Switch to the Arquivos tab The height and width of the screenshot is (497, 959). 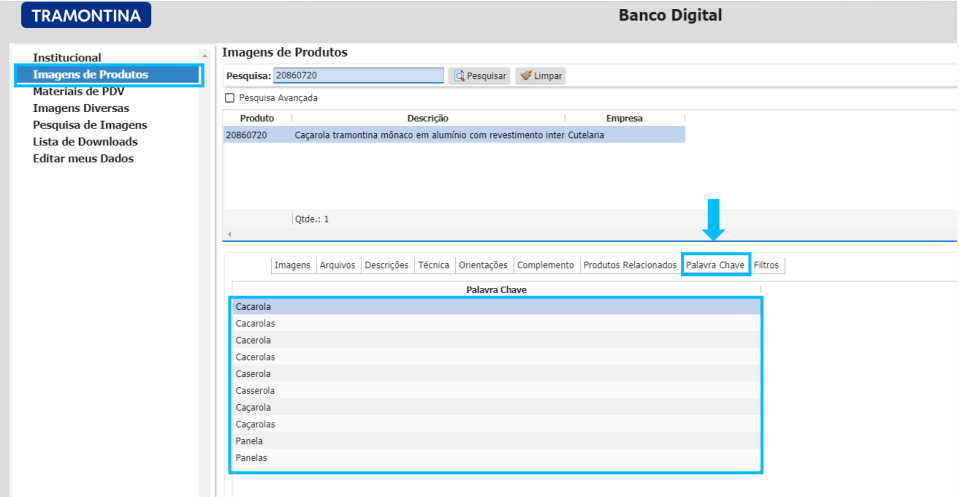pyautogui.click(x=338, y=265)
